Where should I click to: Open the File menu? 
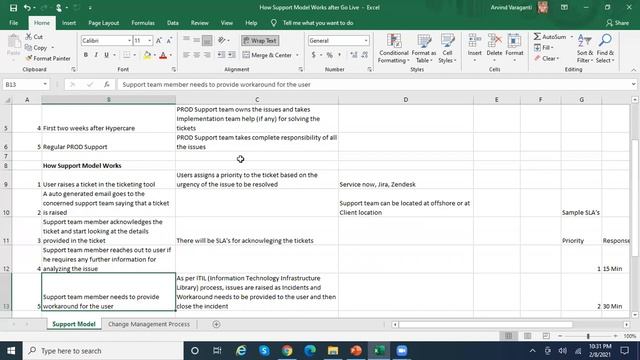[13, 23]
